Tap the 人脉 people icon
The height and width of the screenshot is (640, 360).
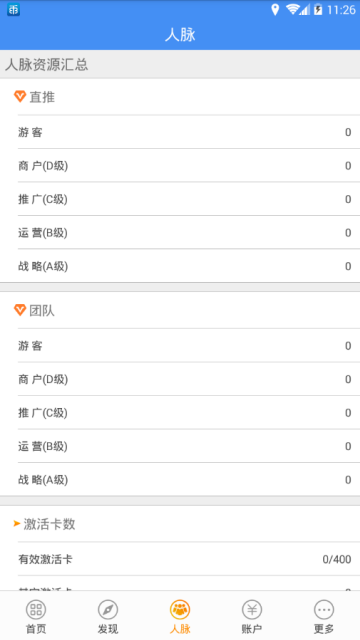point(180,610)
